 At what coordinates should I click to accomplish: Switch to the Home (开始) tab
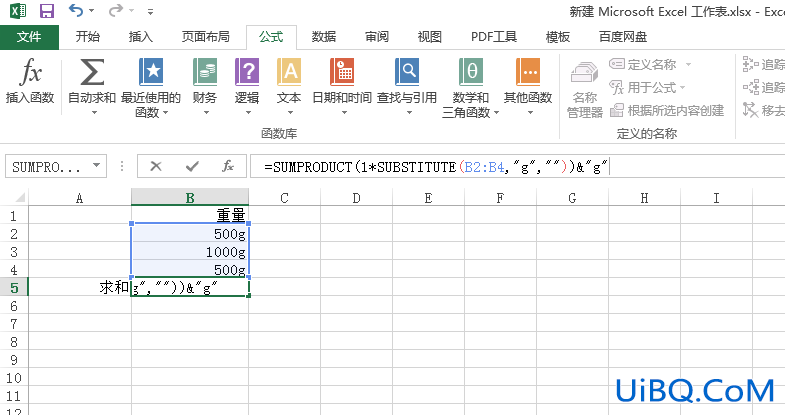click(88, 37)
